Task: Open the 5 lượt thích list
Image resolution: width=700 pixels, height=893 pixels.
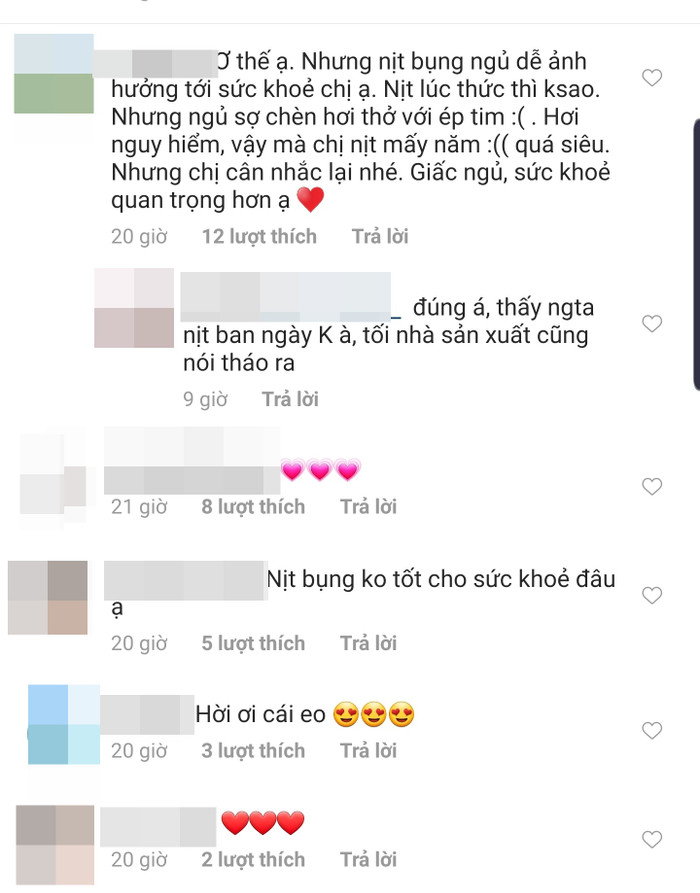Action: click(x=253, y=643)
